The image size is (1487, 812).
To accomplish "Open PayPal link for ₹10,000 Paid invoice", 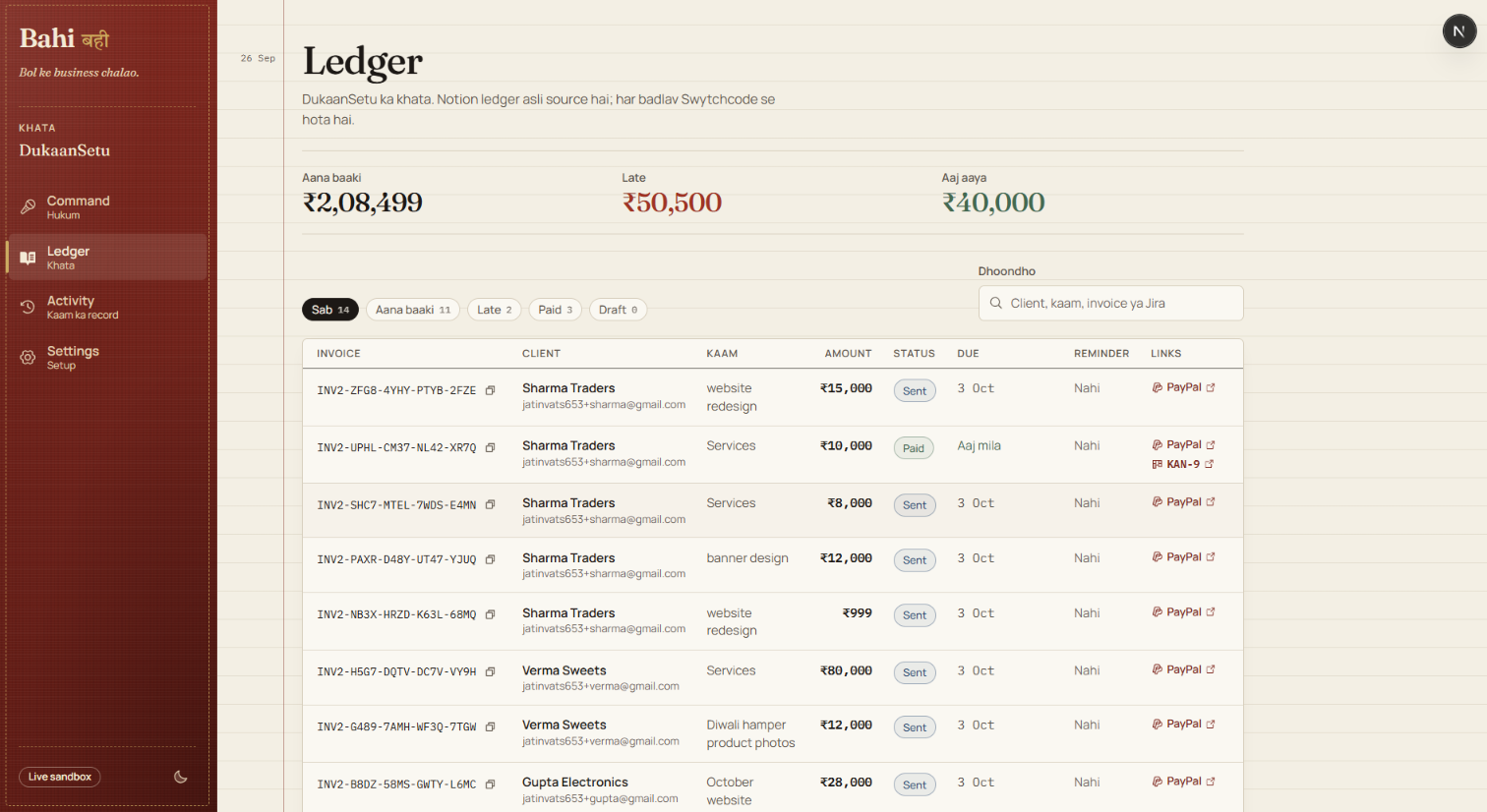I will point(1184,445).
